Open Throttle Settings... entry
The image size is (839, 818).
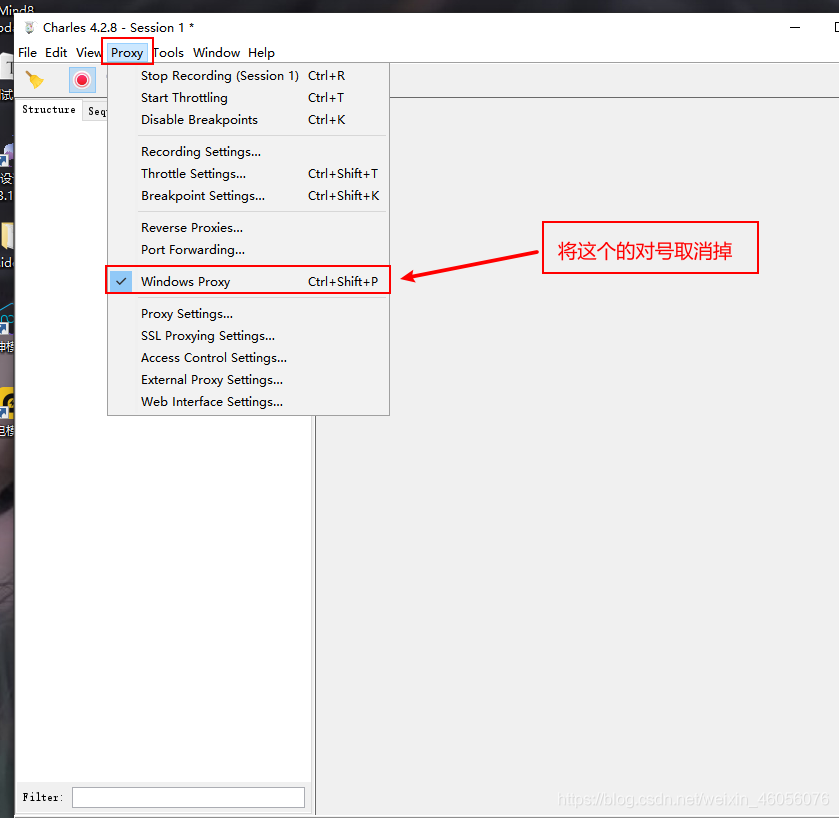tap(248, 174)
